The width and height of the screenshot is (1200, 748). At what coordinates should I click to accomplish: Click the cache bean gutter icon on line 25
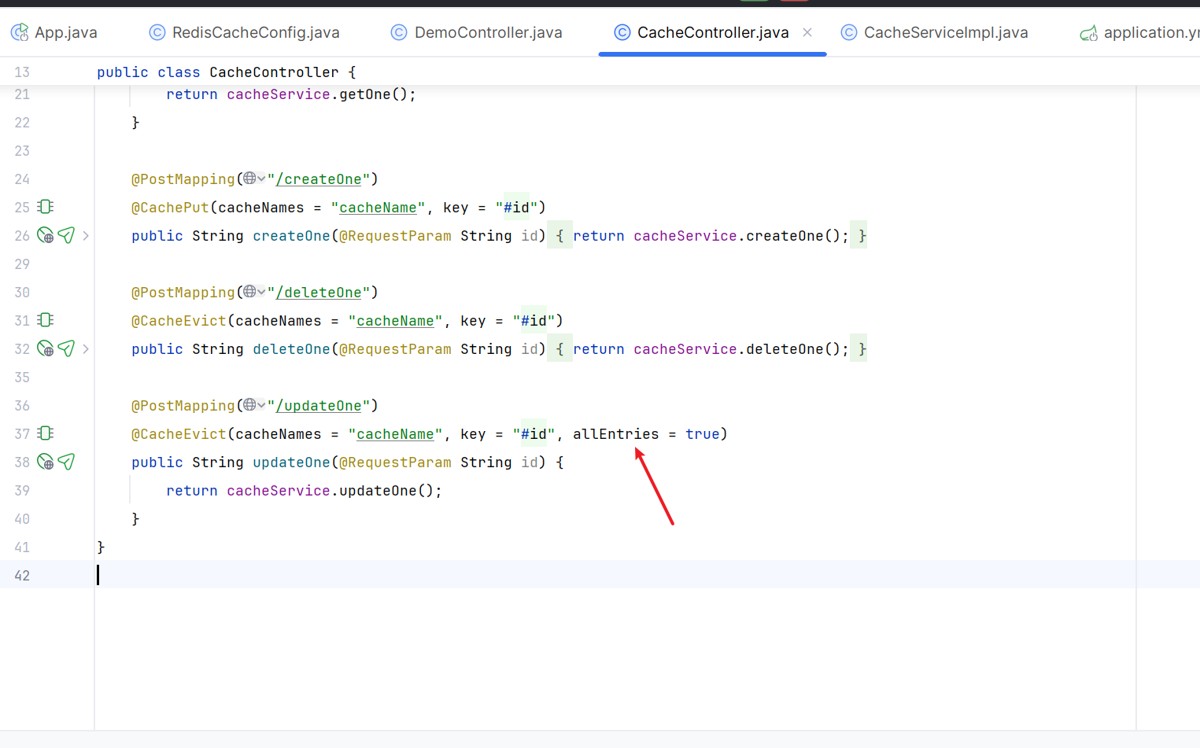click(x=45, y=207)
